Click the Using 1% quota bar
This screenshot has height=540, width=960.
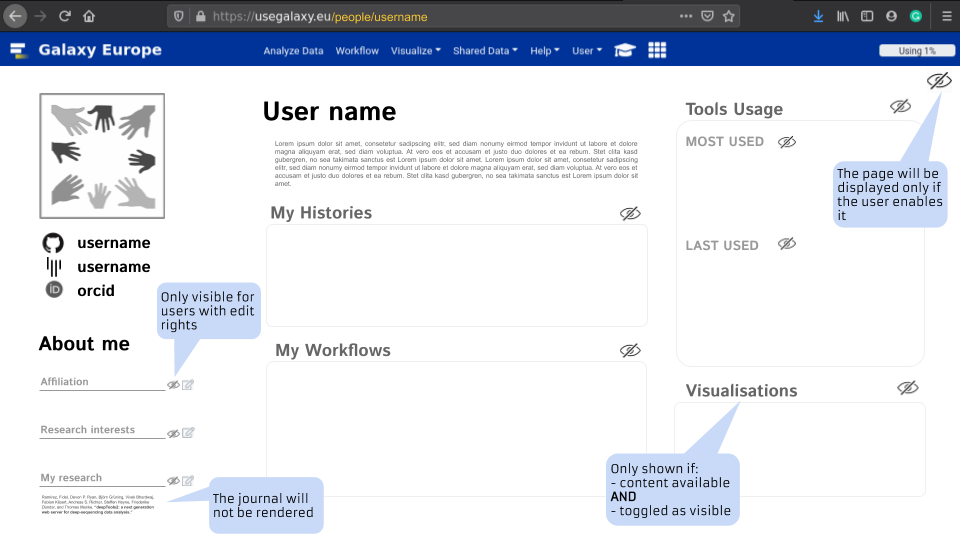coord(917,51)
